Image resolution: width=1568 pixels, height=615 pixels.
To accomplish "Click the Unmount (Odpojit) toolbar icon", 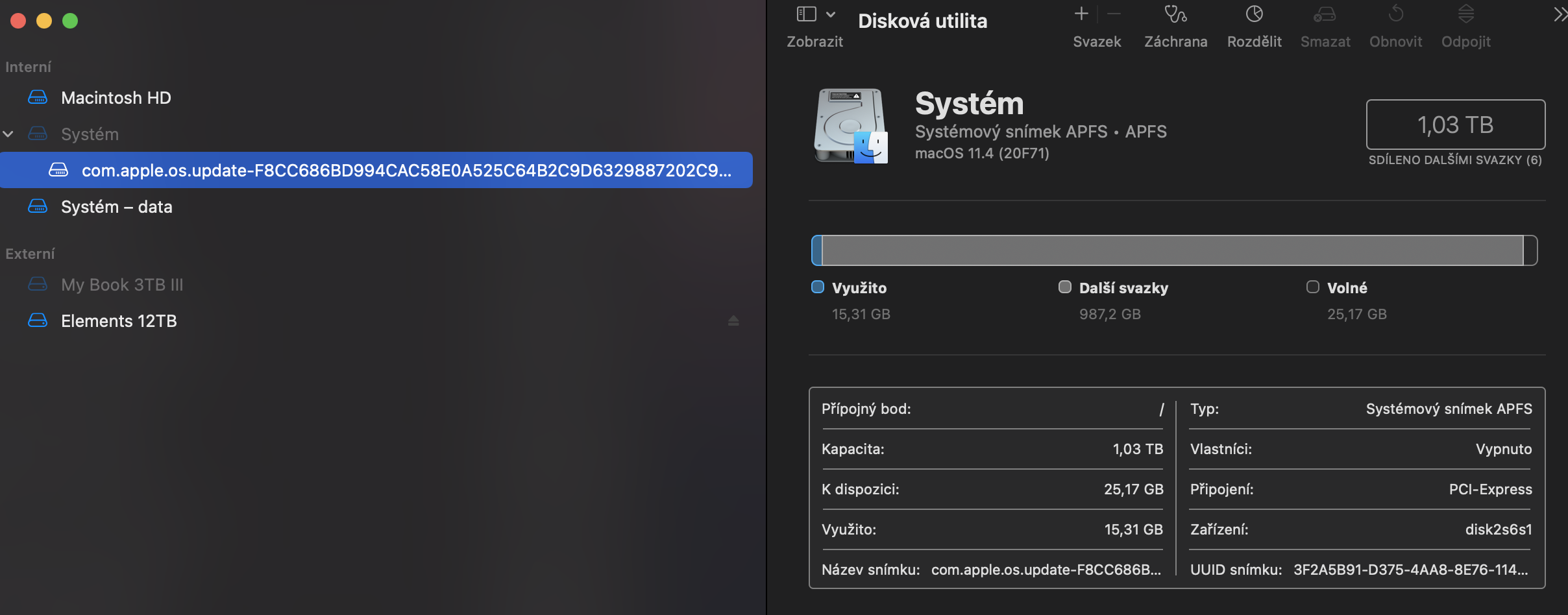I will tap(1465, 14).
